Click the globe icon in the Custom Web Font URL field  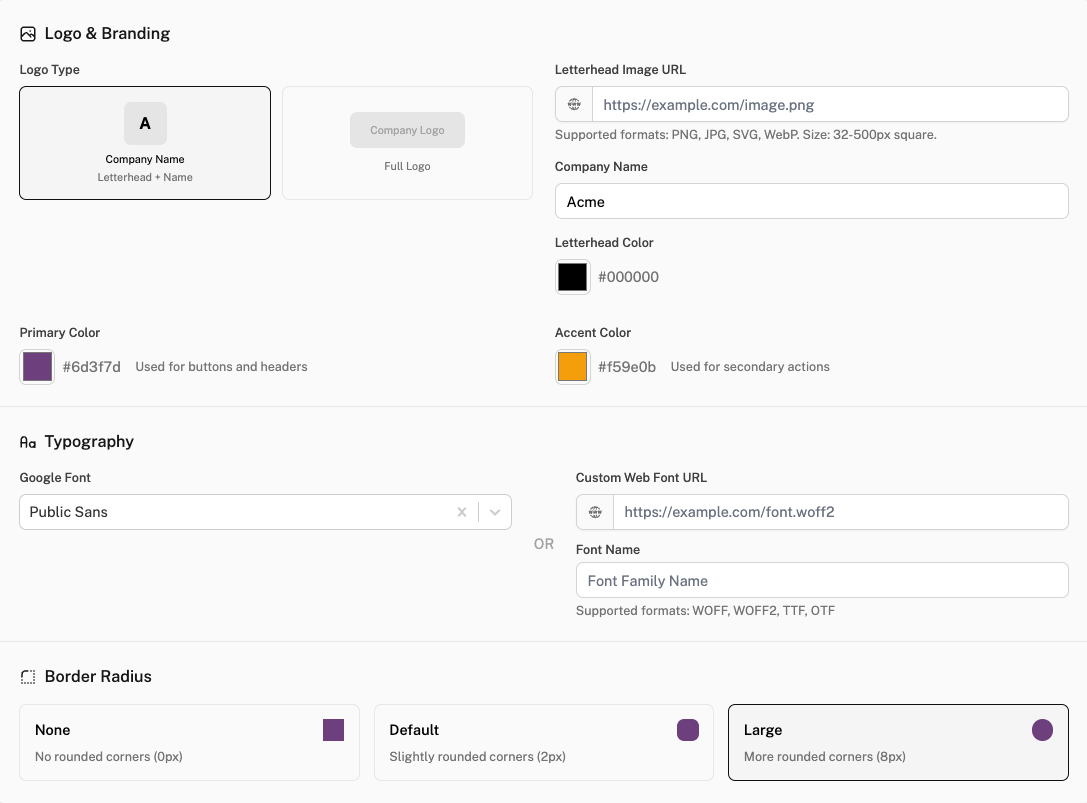click(594, 511)
